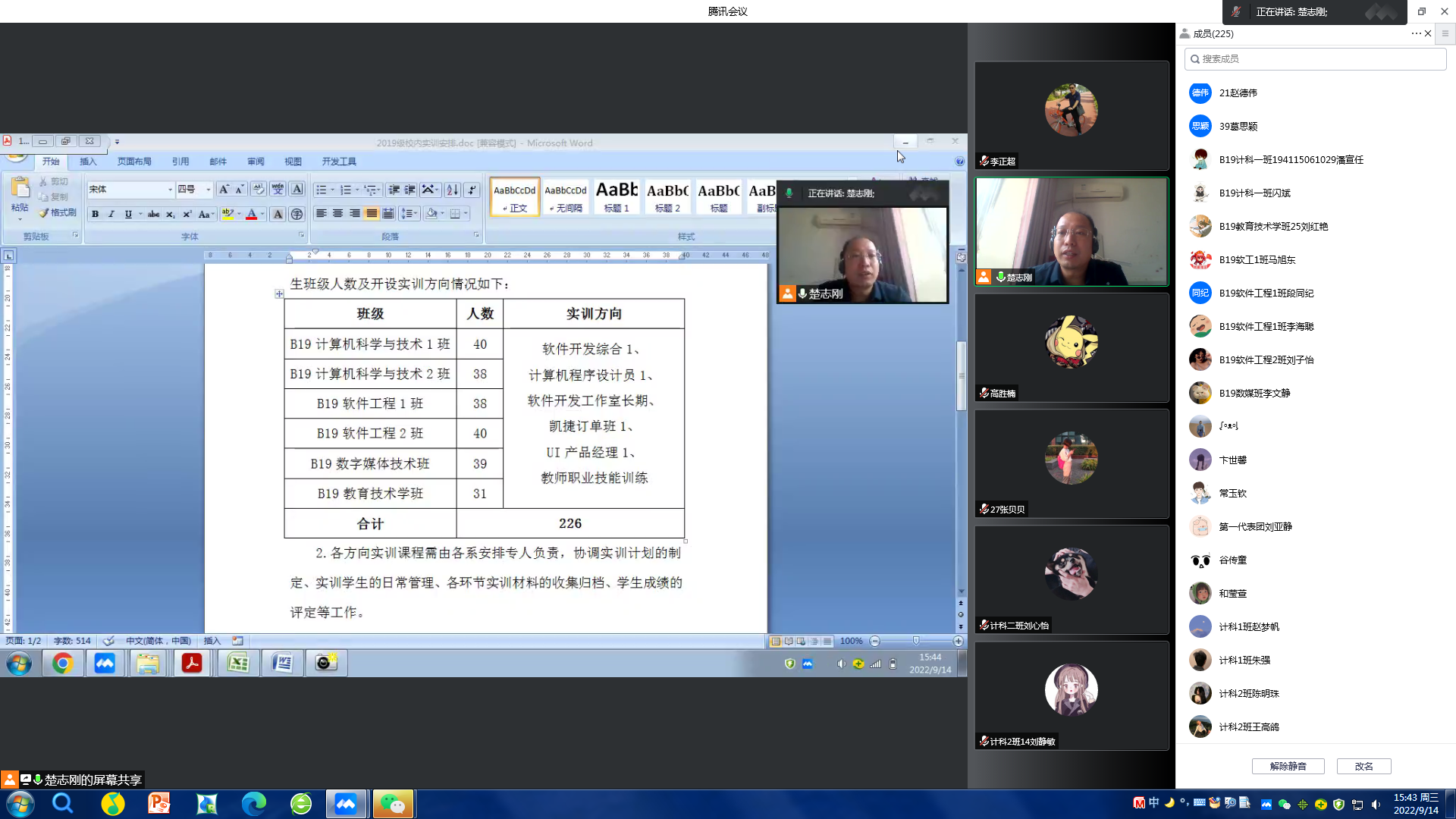Viewport: 1456px width, 819px height.
Task: Click the 改名 rename button
Action: 1363,766
